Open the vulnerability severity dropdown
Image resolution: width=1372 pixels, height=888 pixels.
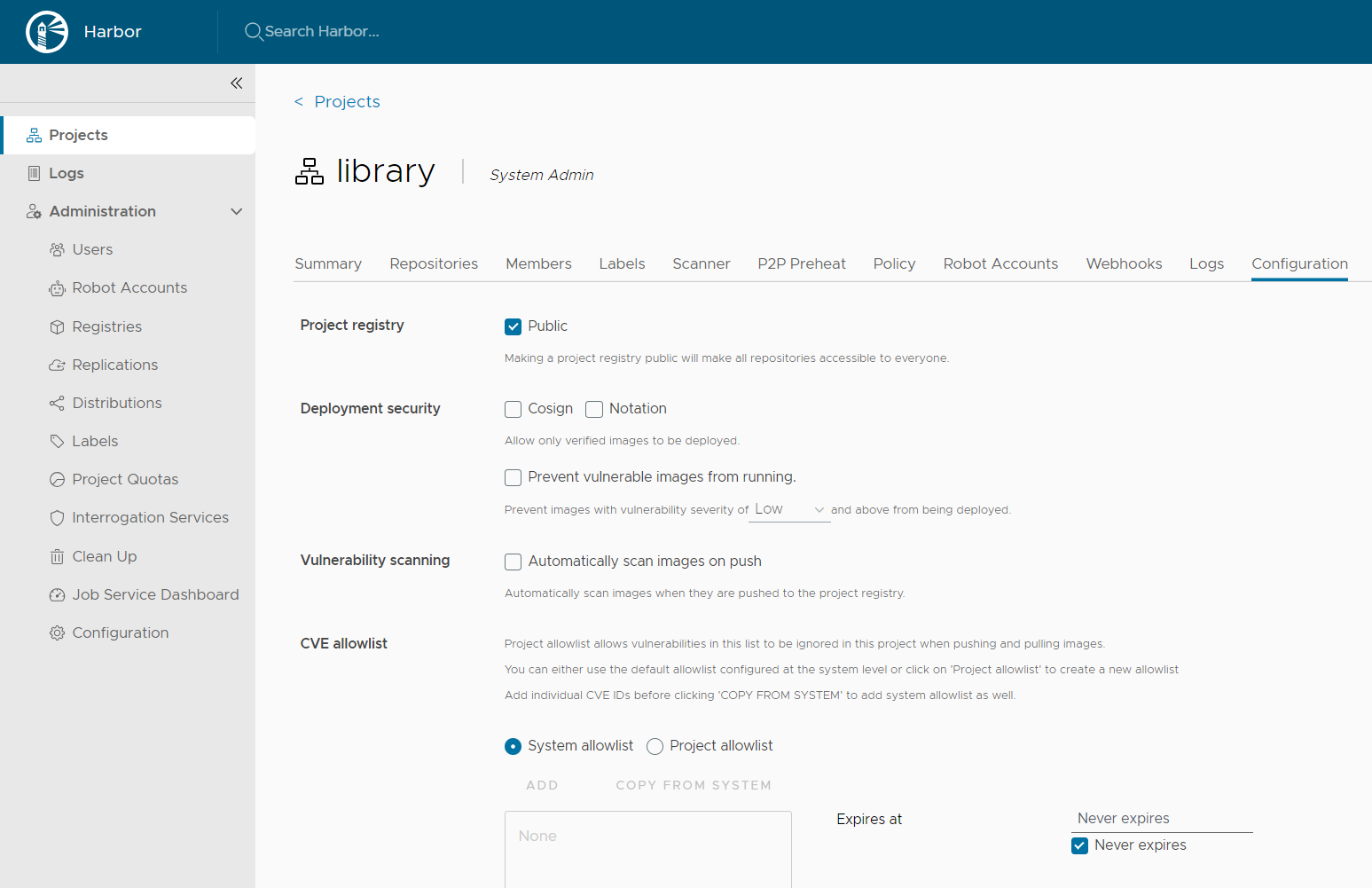pos(788,509)
